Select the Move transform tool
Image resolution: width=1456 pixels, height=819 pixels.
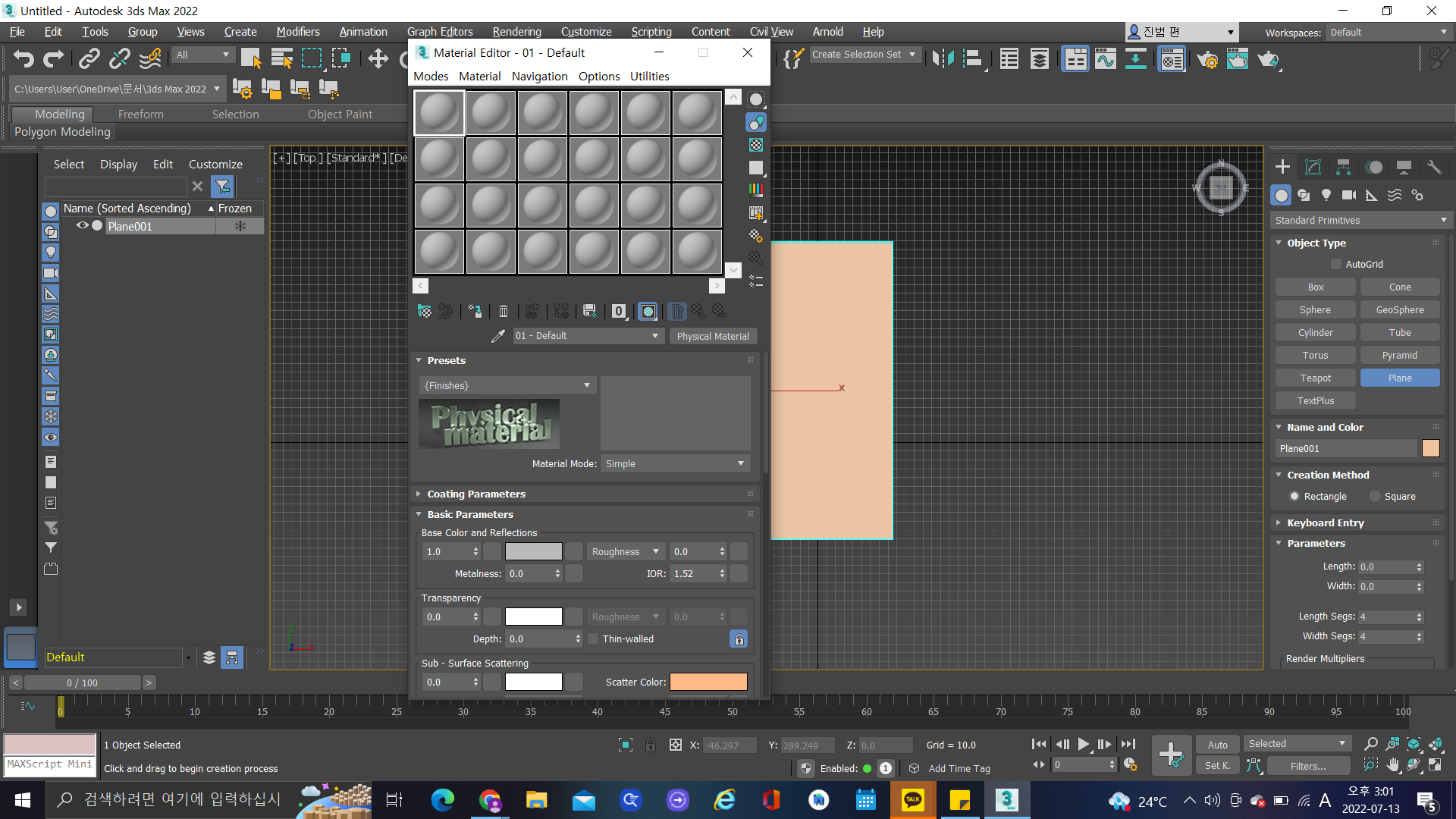pyautogui.click(x=378, y=58)
